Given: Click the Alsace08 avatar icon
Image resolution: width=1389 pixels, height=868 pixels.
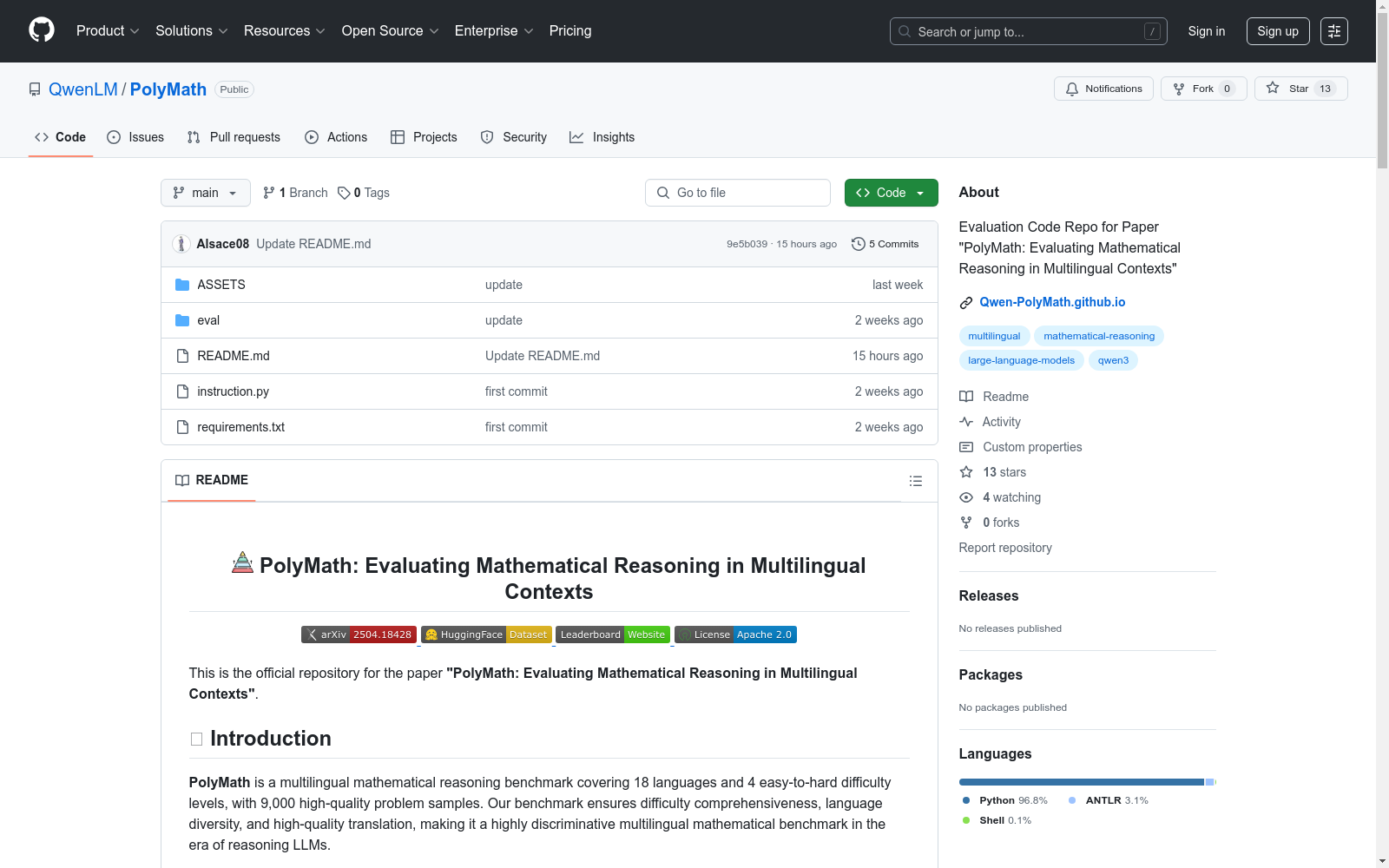Looking at the screenshot, I should pos(181,244).
